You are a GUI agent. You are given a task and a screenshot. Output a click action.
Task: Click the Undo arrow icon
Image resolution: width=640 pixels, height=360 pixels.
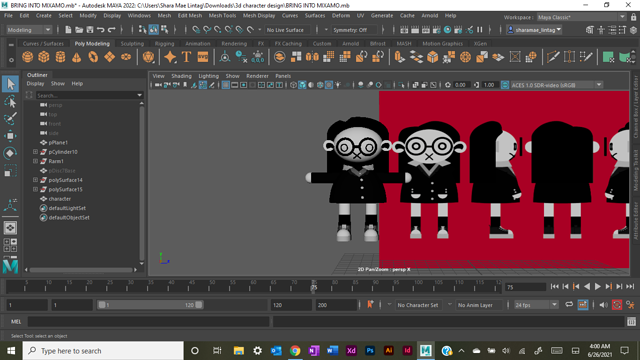click(x=100, y=30)
